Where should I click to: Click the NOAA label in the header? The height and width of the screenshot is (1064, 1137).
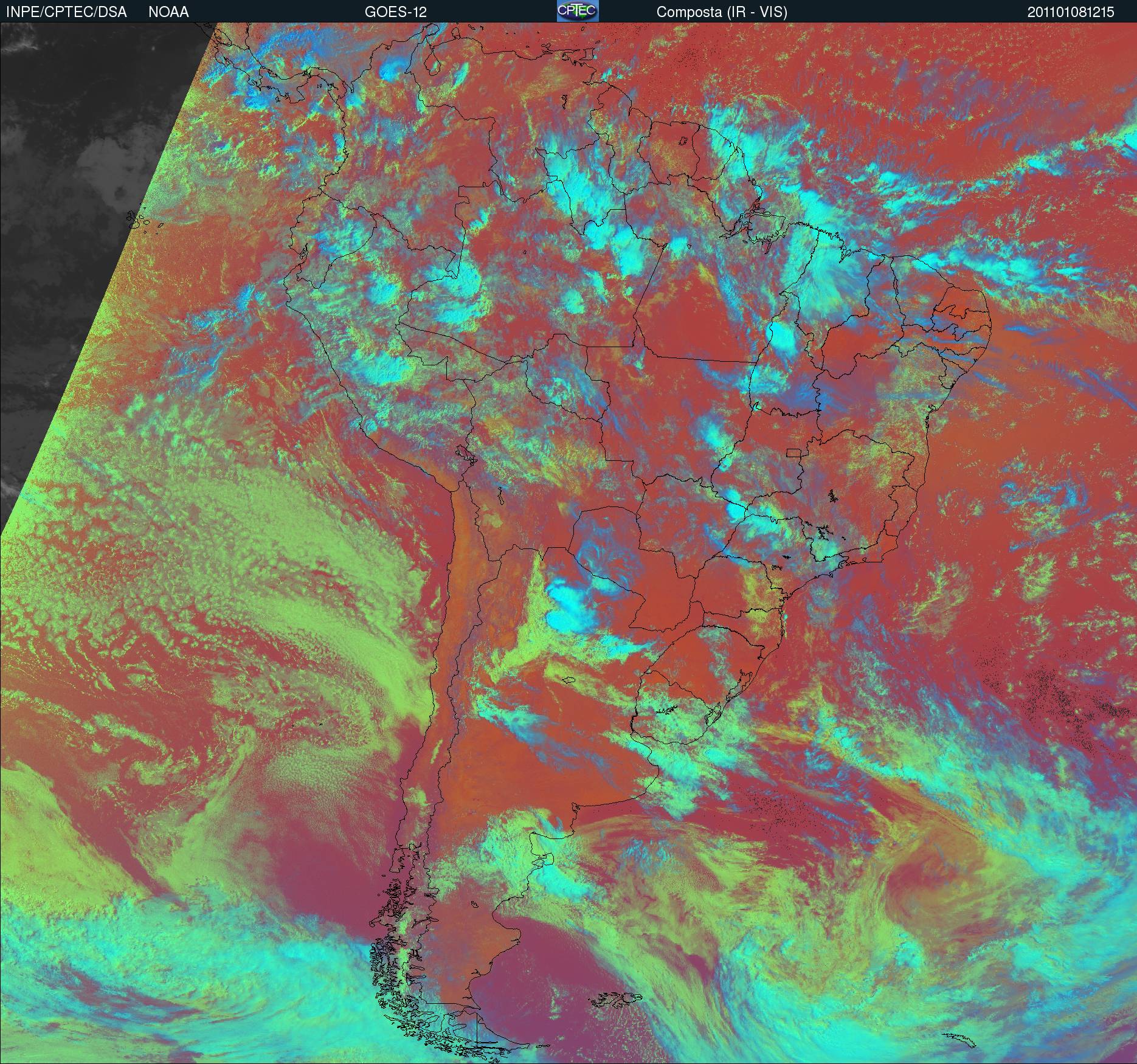(168, 12)
